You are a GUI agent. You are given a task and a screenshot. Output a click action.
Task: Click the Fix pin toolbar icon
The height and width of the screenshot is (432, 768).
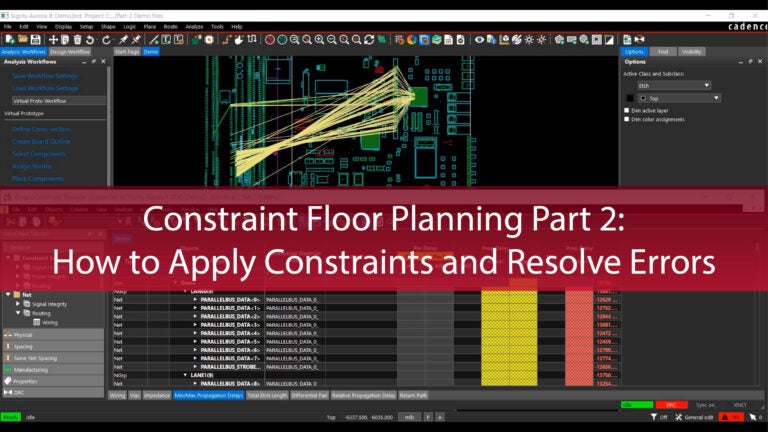(x=123, y=40)
